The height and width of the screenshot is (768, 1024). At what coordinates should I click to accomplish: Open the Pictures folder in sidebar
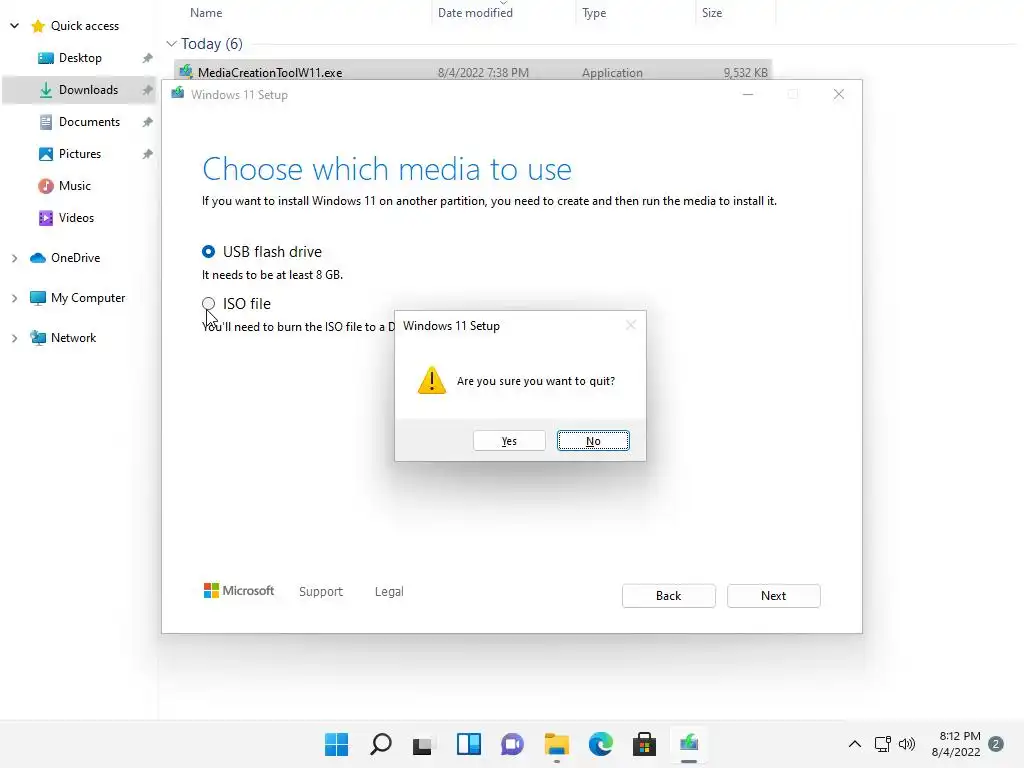click(x=80, y=154)
